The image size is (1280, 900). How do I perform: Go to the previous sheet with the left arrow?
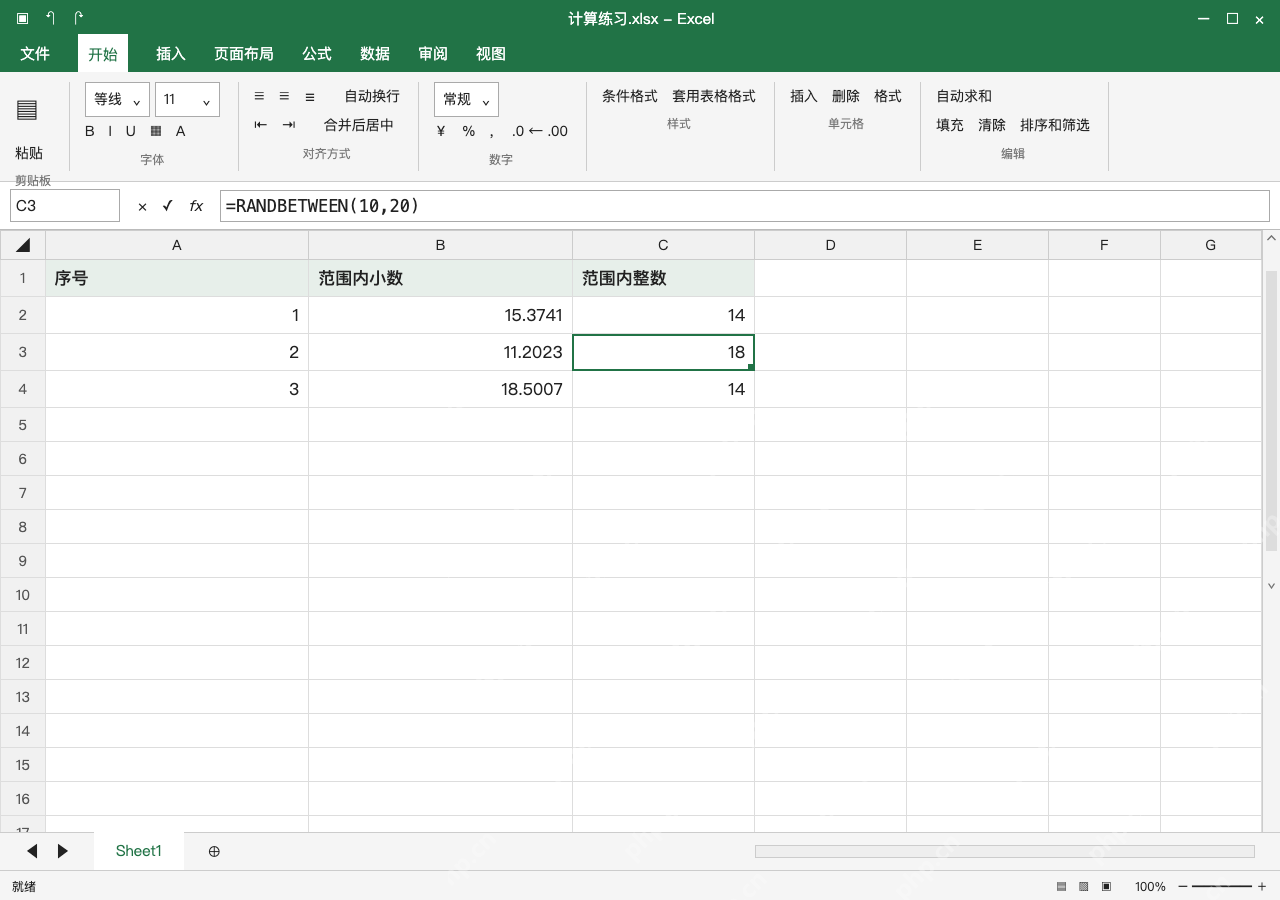(32, 851)
